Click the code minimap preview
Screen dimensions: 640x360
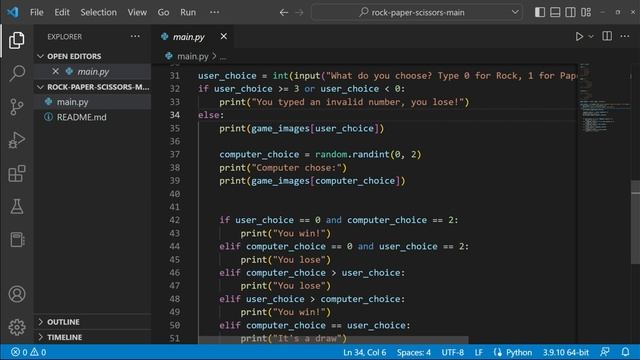click(604, 98)
